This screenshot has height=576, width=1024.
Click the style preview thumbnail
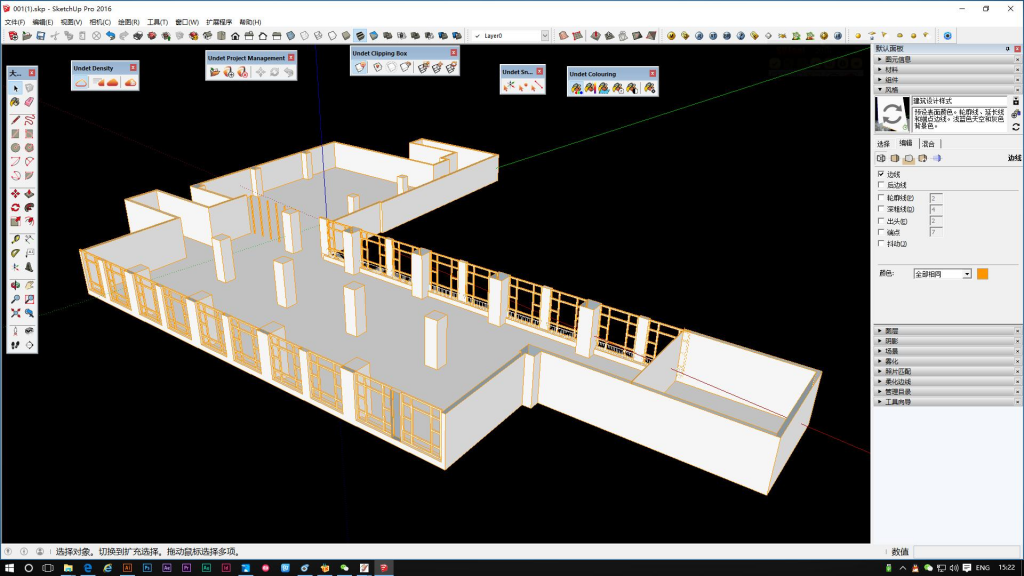[892, 114]
